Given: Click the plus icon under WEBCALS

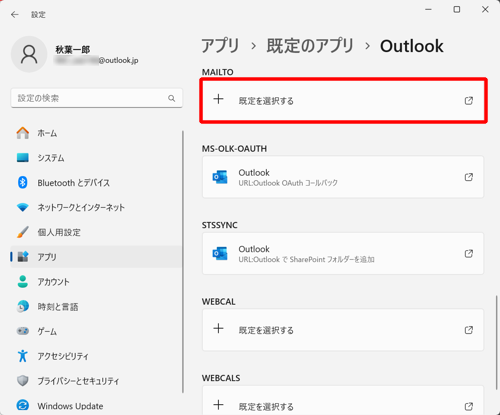Looking at the screenshot, I should coord(218,405).
